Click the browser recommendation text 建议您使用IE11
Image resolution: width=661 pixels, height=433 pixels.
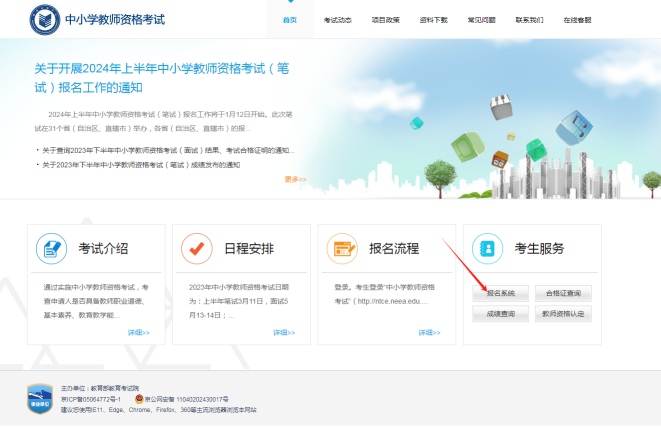coord(159,410)
